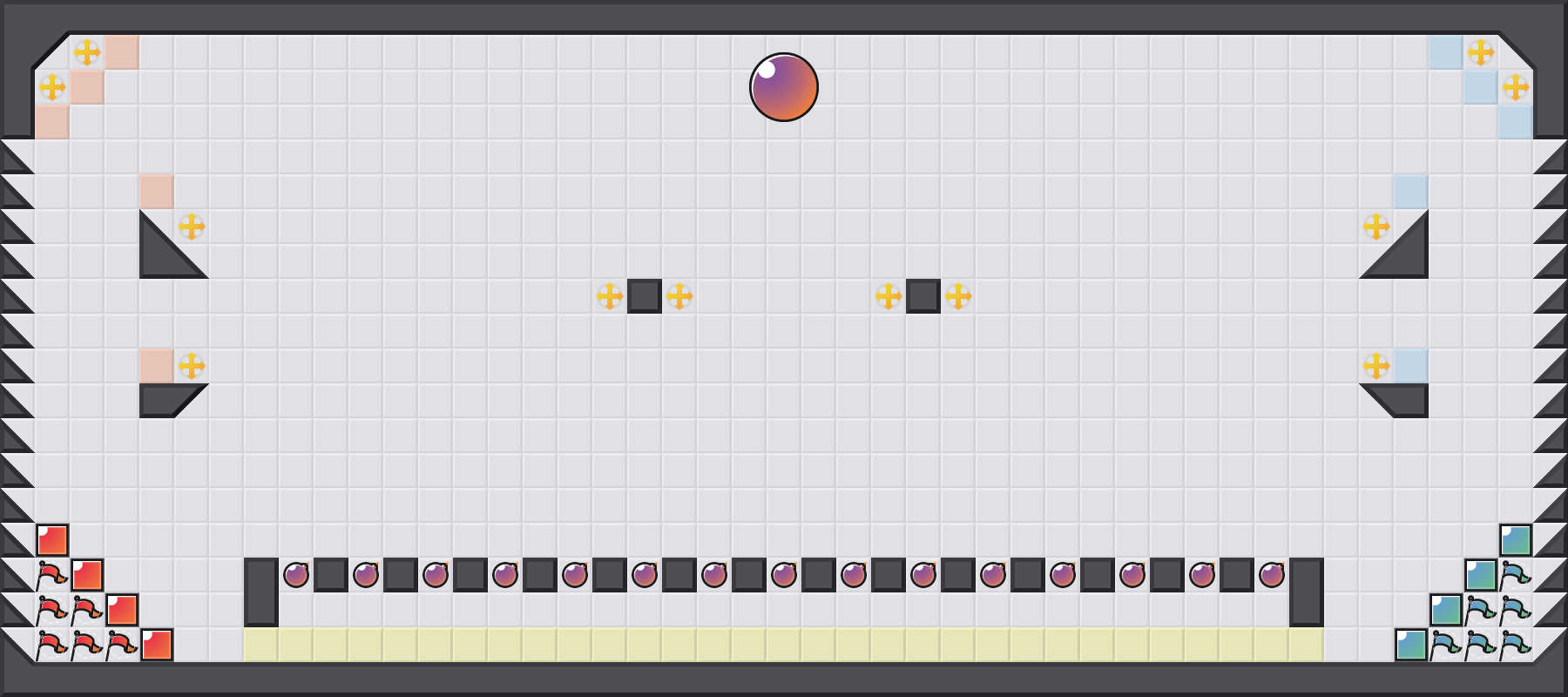The height and width of the screenshot is (697, 1568).
Task: Pick the topmost yellow plus in the top-right corner
Action: pyautogui.click(x=1481, y=52)
